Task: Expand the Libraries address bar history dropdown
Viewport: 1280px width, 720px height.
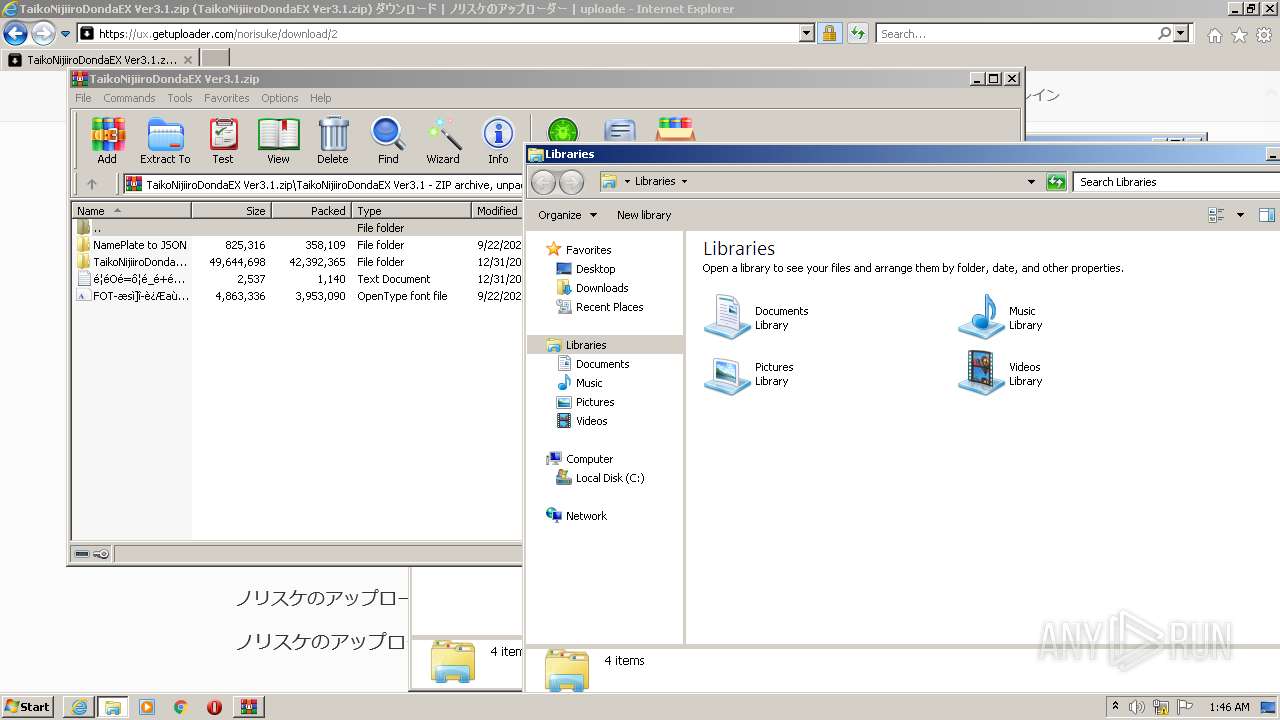Action: [1031, 182]
